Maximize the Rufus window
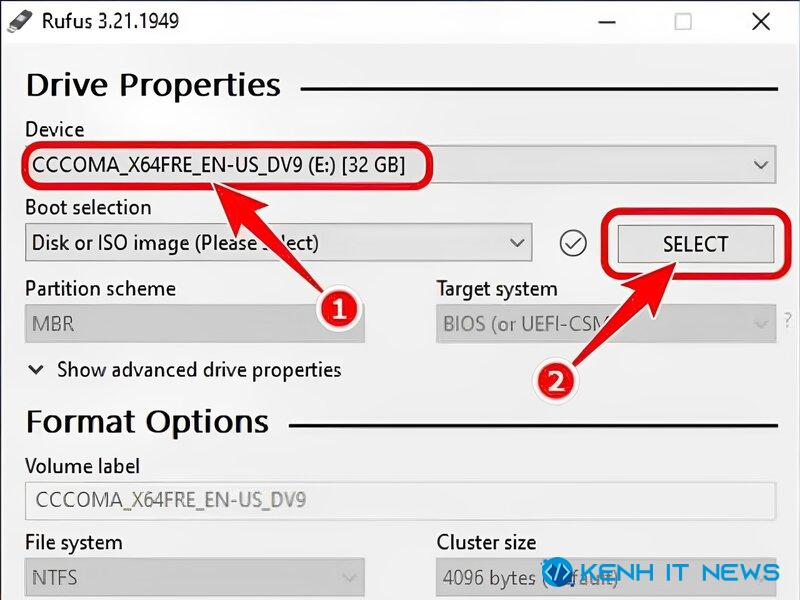This screenshot has width=800, height=600. pyautogui.click(x=683, y=22)
